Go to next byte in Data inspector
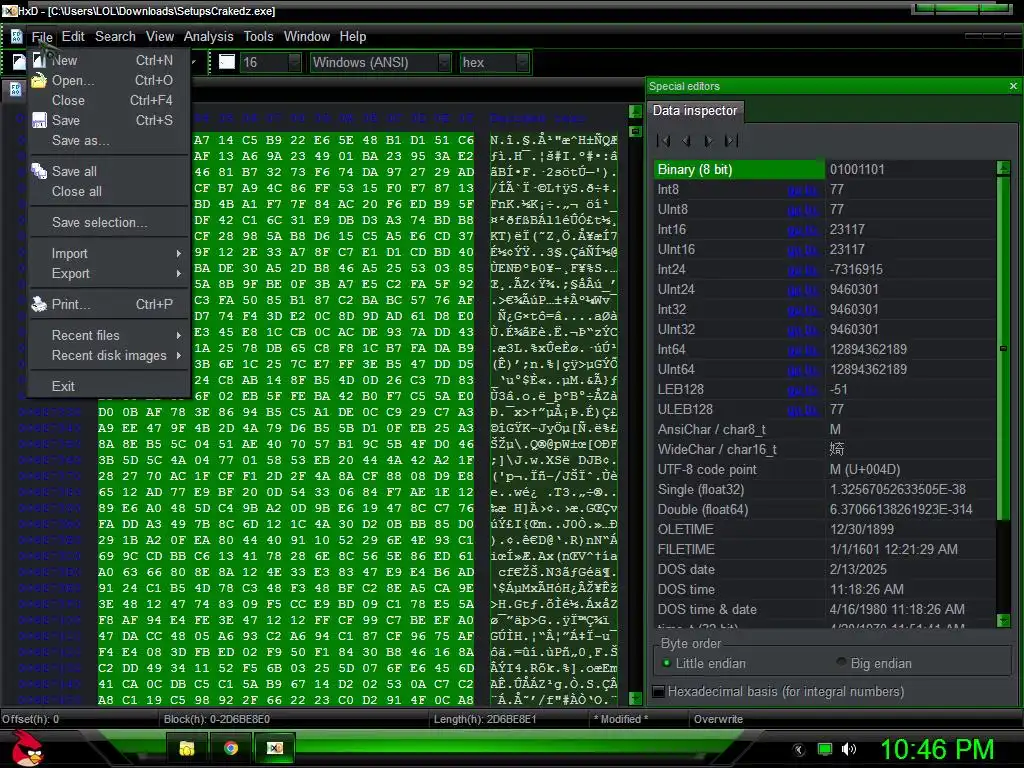The width and height of the screenshot is (1024, 768). (709, 140)
